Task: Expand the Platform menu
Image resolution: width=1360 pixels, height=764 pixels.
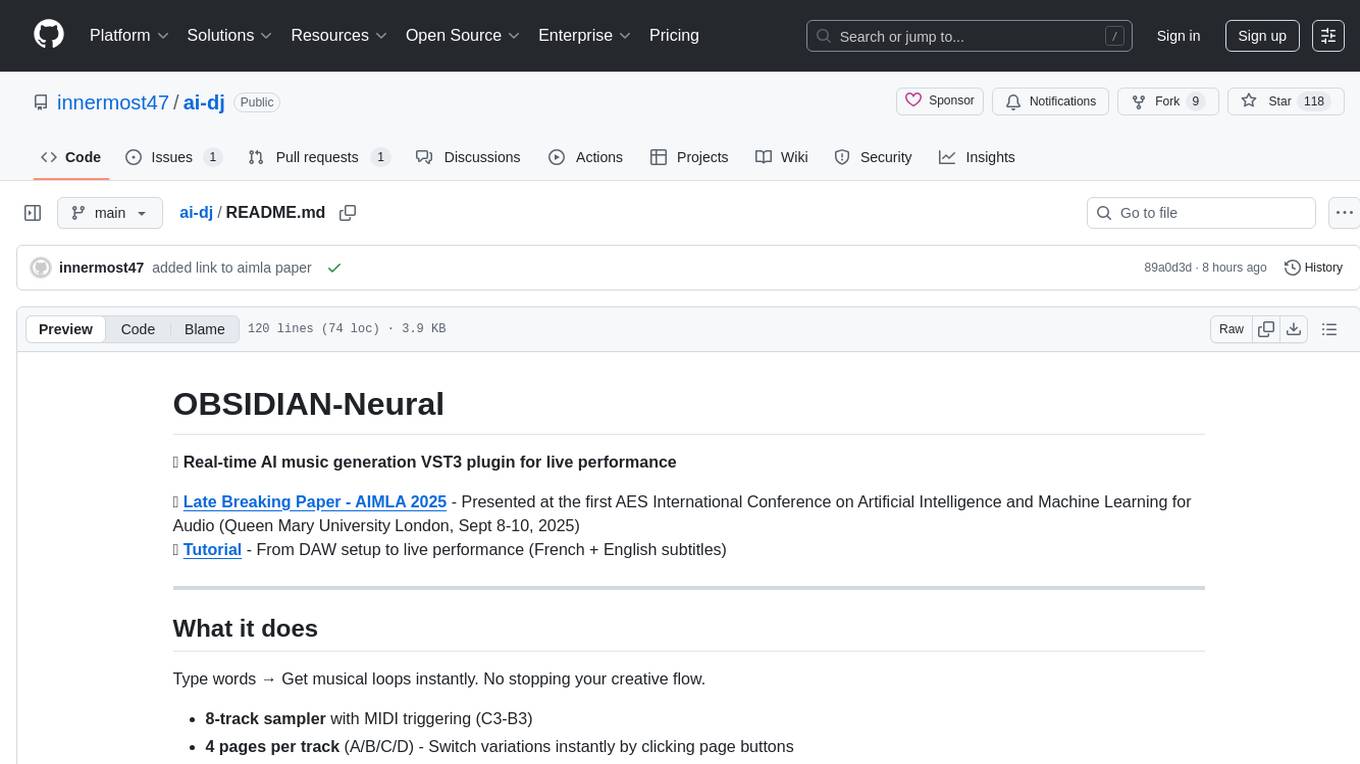Action: click(x=129, y=35)
